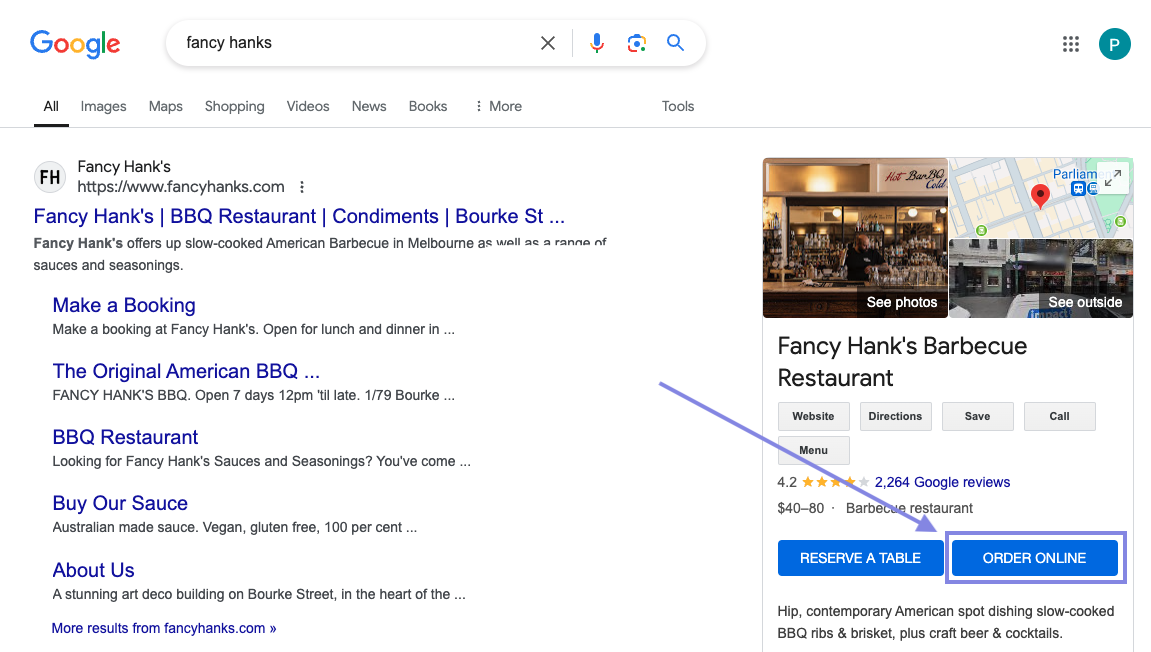The image size is (1151, 652).
Task: Click the Fancy Hank's Barbecue Restaurant title
Action: (x=903, y=362)
